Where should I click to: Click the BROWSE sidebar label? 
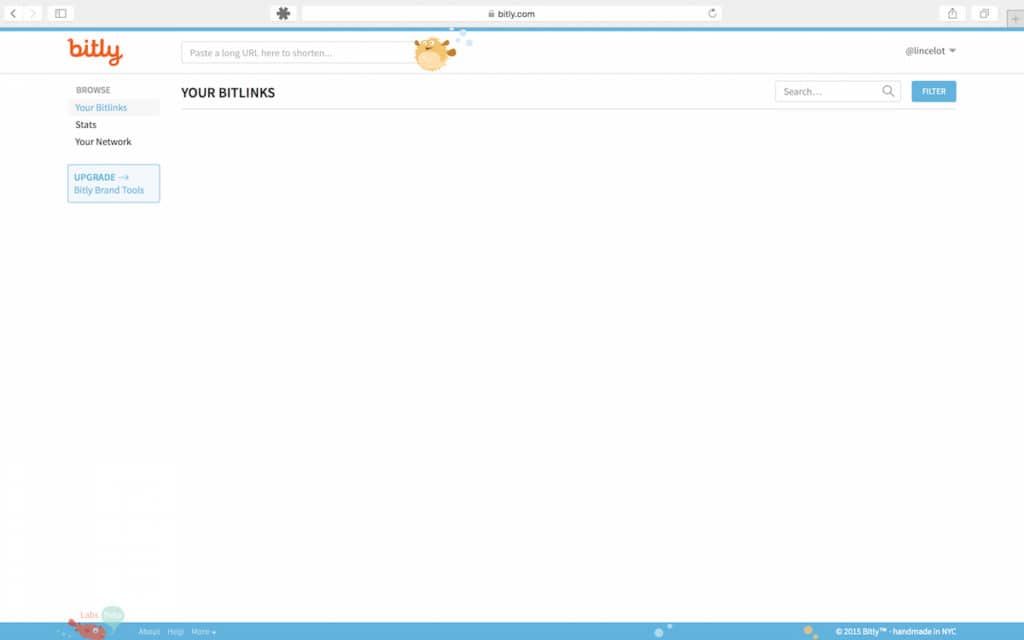[93, 89]
